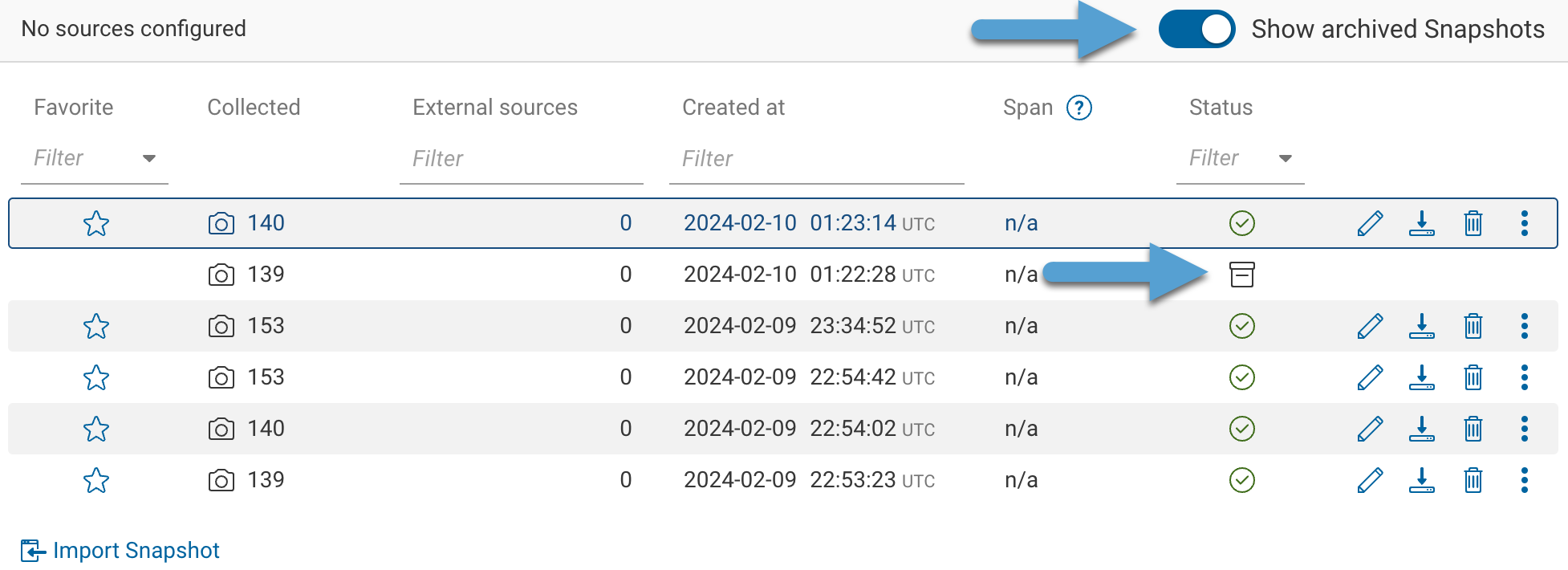
Task: Favorite the snapshot created at 22:53:23
Action: 96,480
